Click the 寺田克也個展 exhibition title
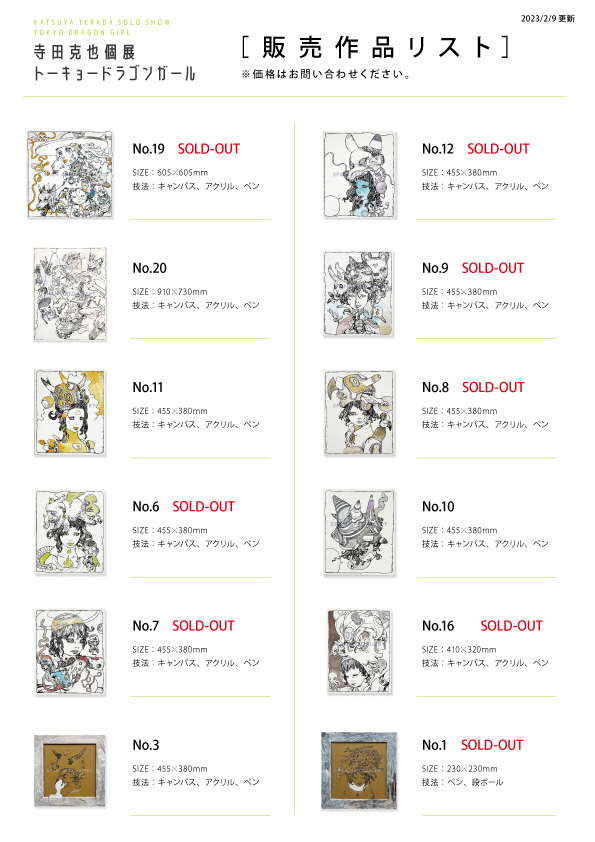The height and width of the screenshot is (842, 595). point(84,52)
